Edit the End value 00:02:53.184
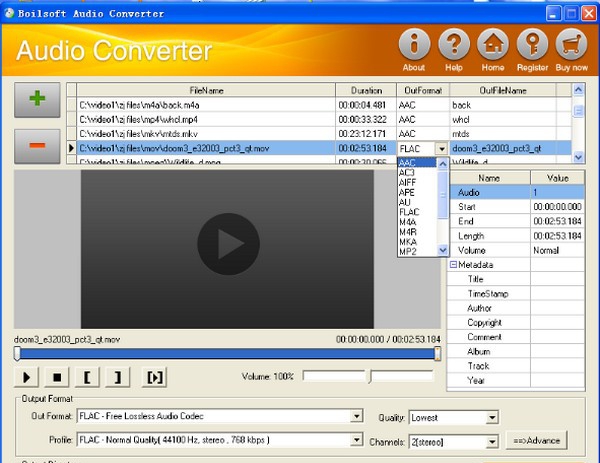This screenshot has width=600, height=463. 558,221
